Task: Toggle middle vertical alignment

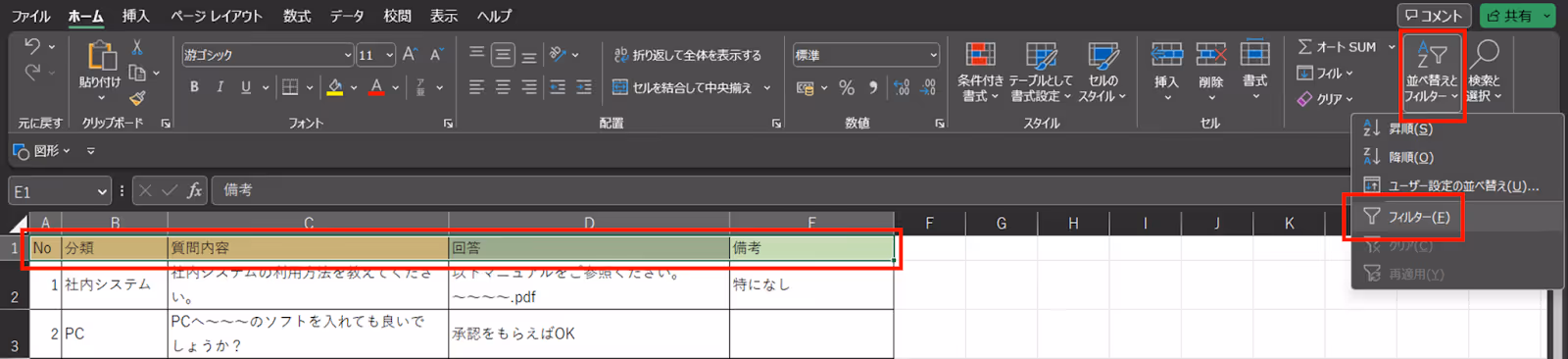Action: pyautogui.click(x=503, y=55)
